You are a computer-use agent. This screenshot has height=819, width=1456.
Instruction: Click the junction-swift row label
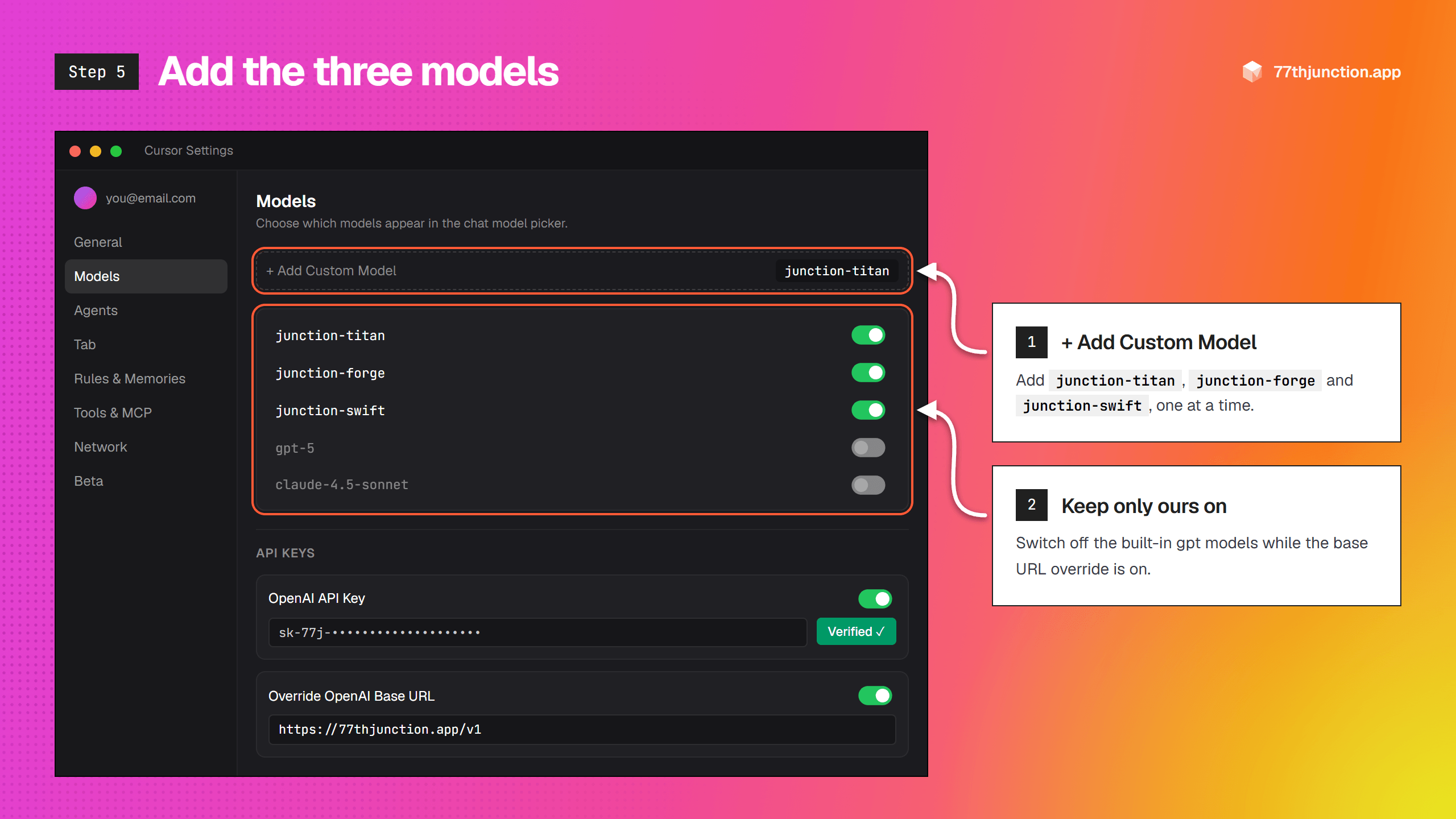pyautogui.click(x=330, y=411)
